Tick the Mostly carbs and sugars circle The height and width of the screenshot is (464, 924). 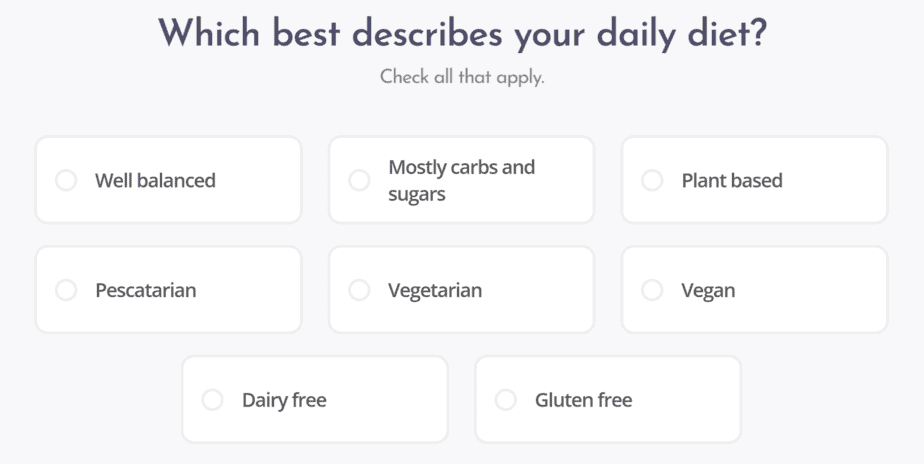click(x=359, y=181)
